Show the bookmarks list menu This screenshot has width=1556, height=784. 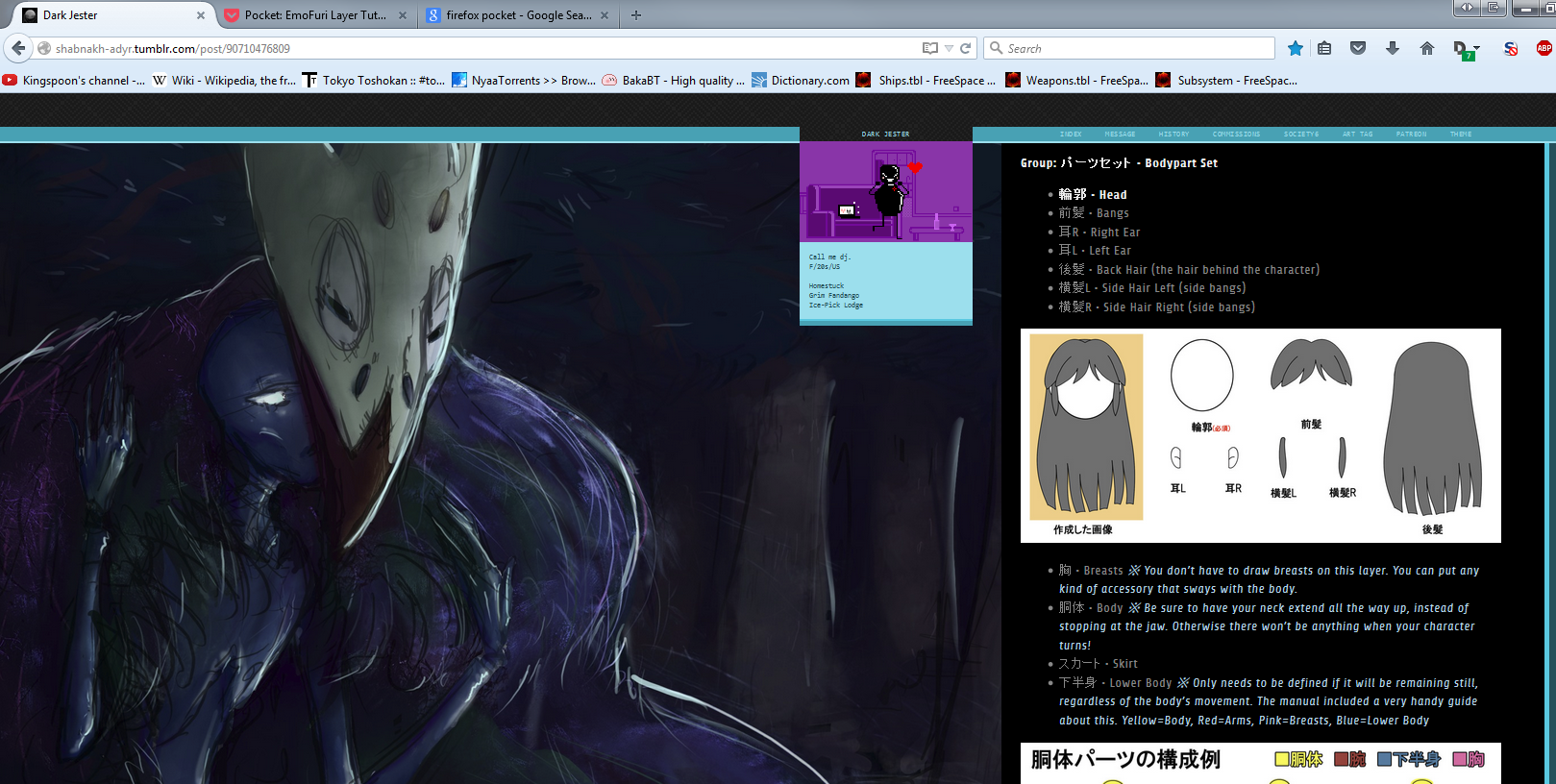coord(1324,48)
